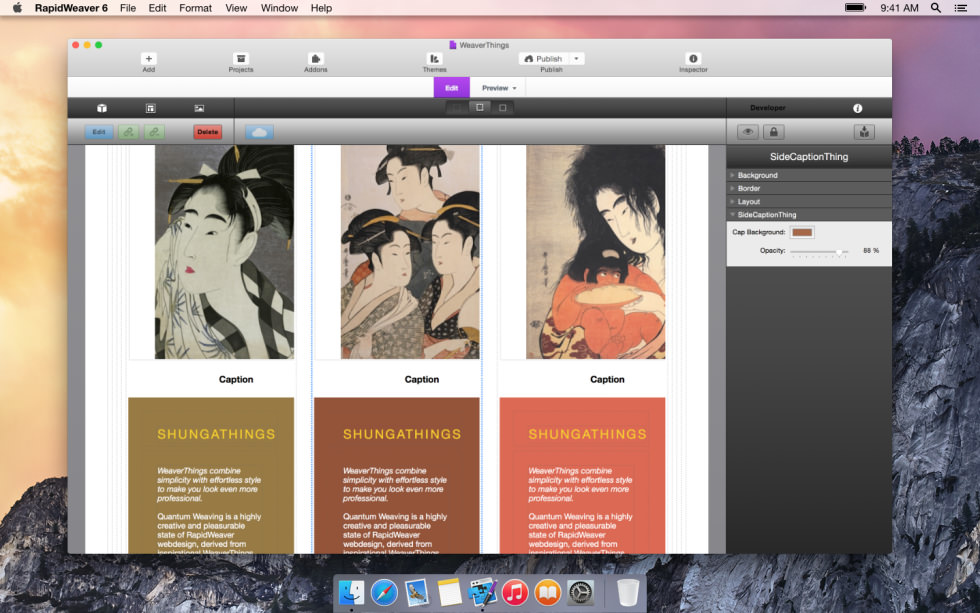Image resolution: width=980 pixels, height=613 pixels.
Task: Open the Mail stamp icon in Dock
Action: (x=416, y=592)
